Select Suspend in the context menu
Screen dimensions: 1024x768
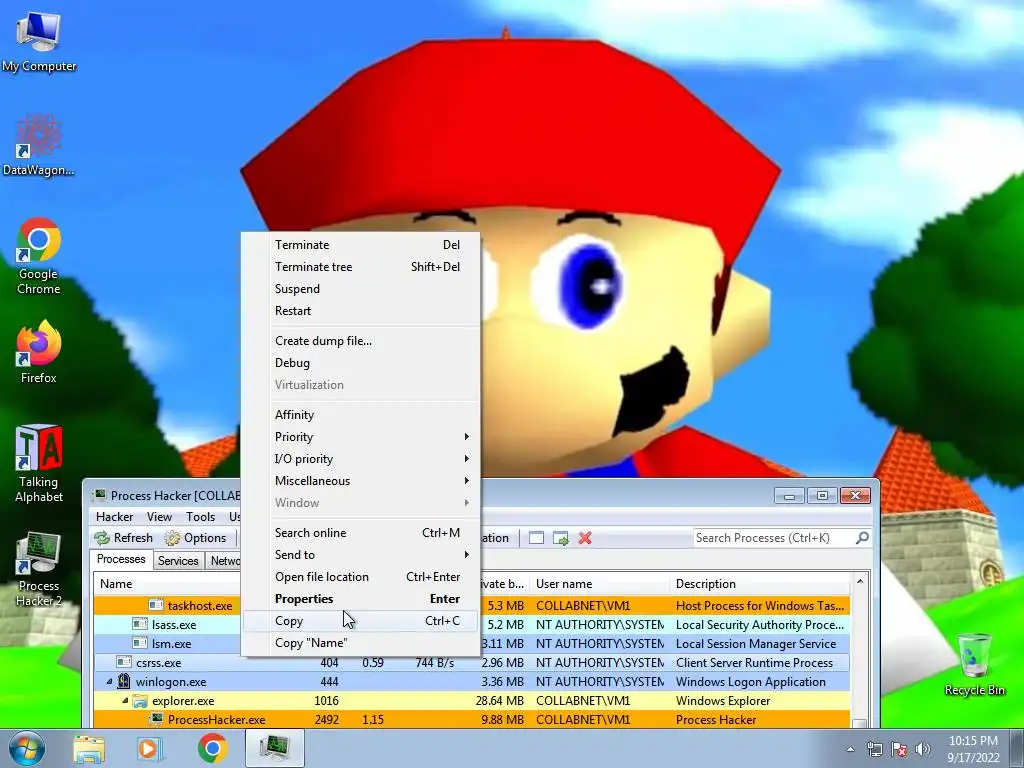click(x=360, y=289)
